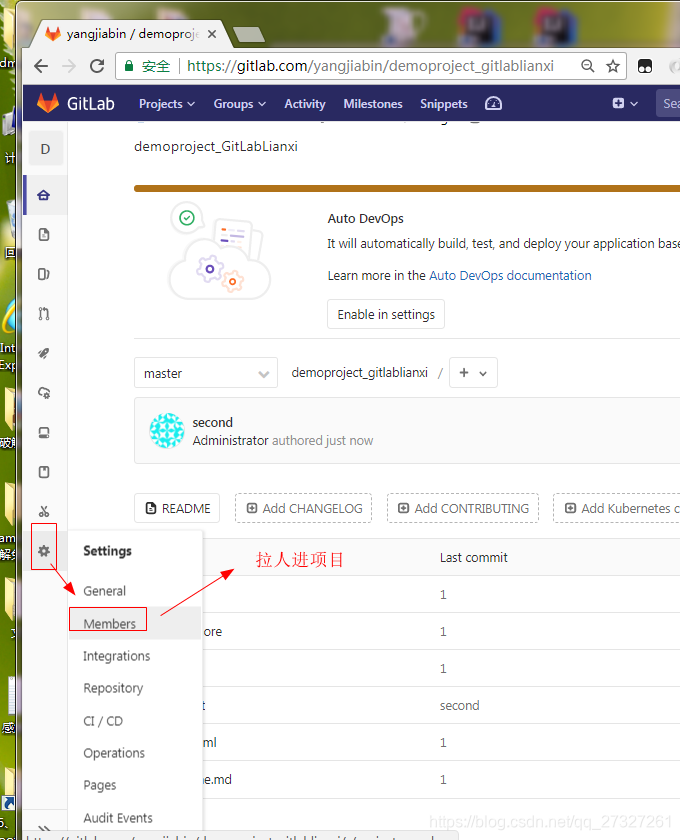Viewport: 680px width, 840px height.
Task: Open the CI/CD rocket sidebar icon
Action: tap(44, 354)
